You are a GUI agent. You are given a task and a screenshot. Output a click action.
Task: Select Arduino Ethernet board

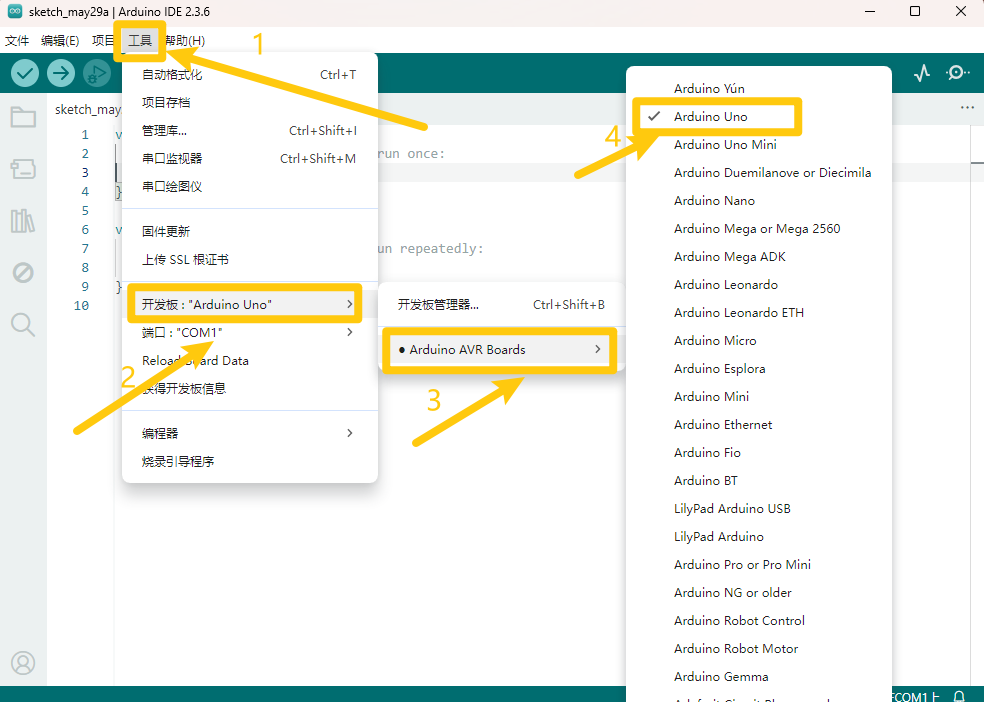[758, 425]
